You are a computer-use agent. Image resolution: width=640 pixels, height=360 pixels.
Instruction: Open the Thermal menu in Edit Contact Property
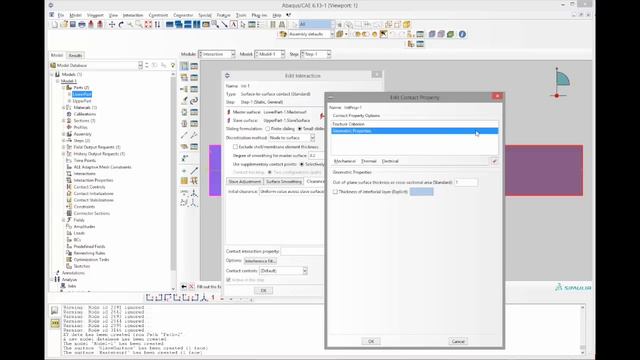coord(369,161)
